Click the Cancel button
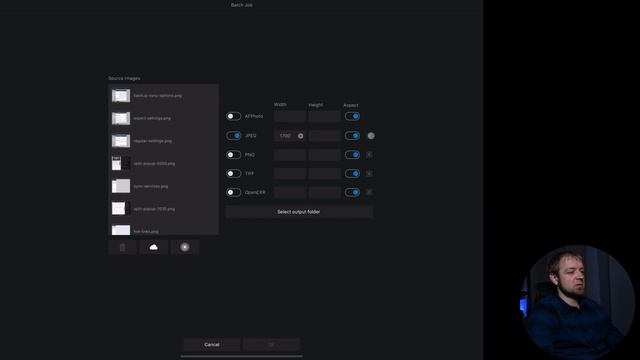 tap(212, 344)
